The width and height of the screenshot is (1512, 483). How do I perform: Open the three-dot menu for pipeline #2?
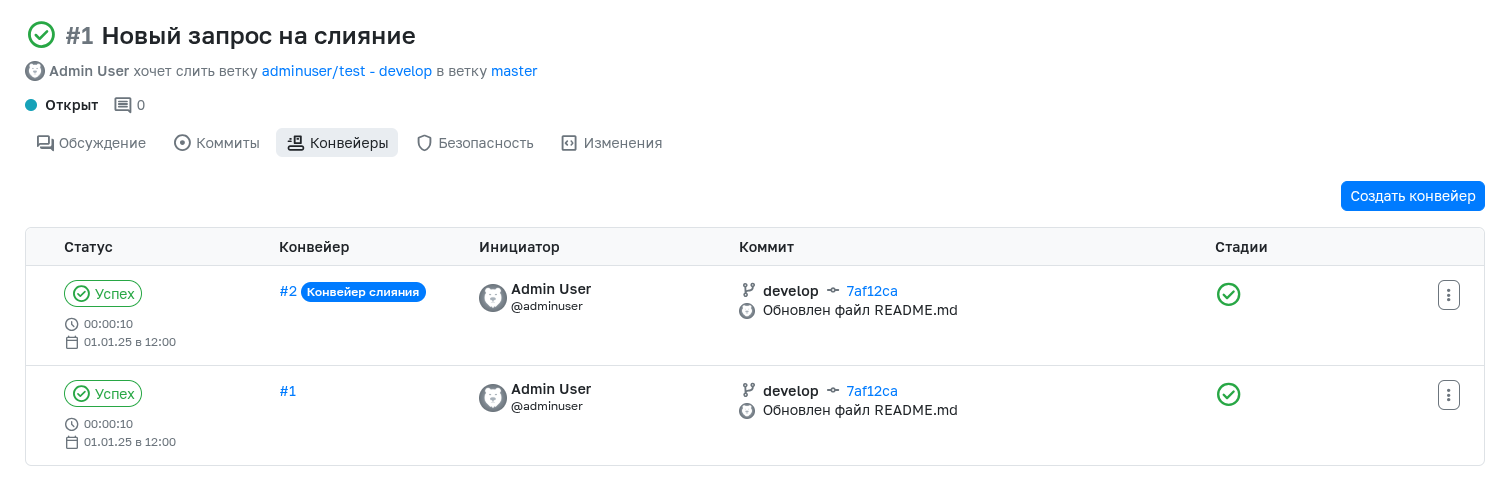(1449, 295)
